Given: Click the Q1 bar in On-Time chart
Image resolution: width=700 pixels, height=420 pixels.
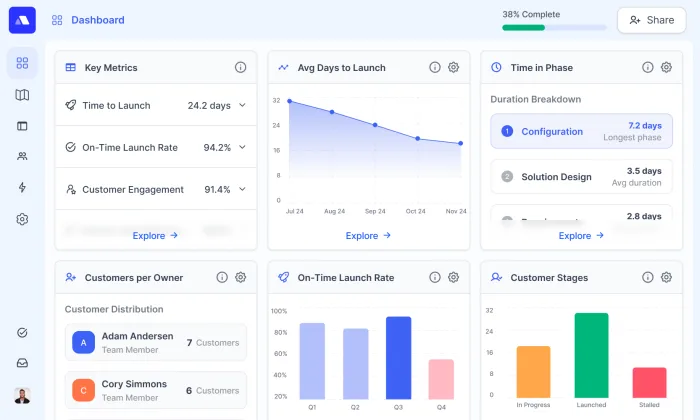Looking at the screenshot, I should coord(312,361).
